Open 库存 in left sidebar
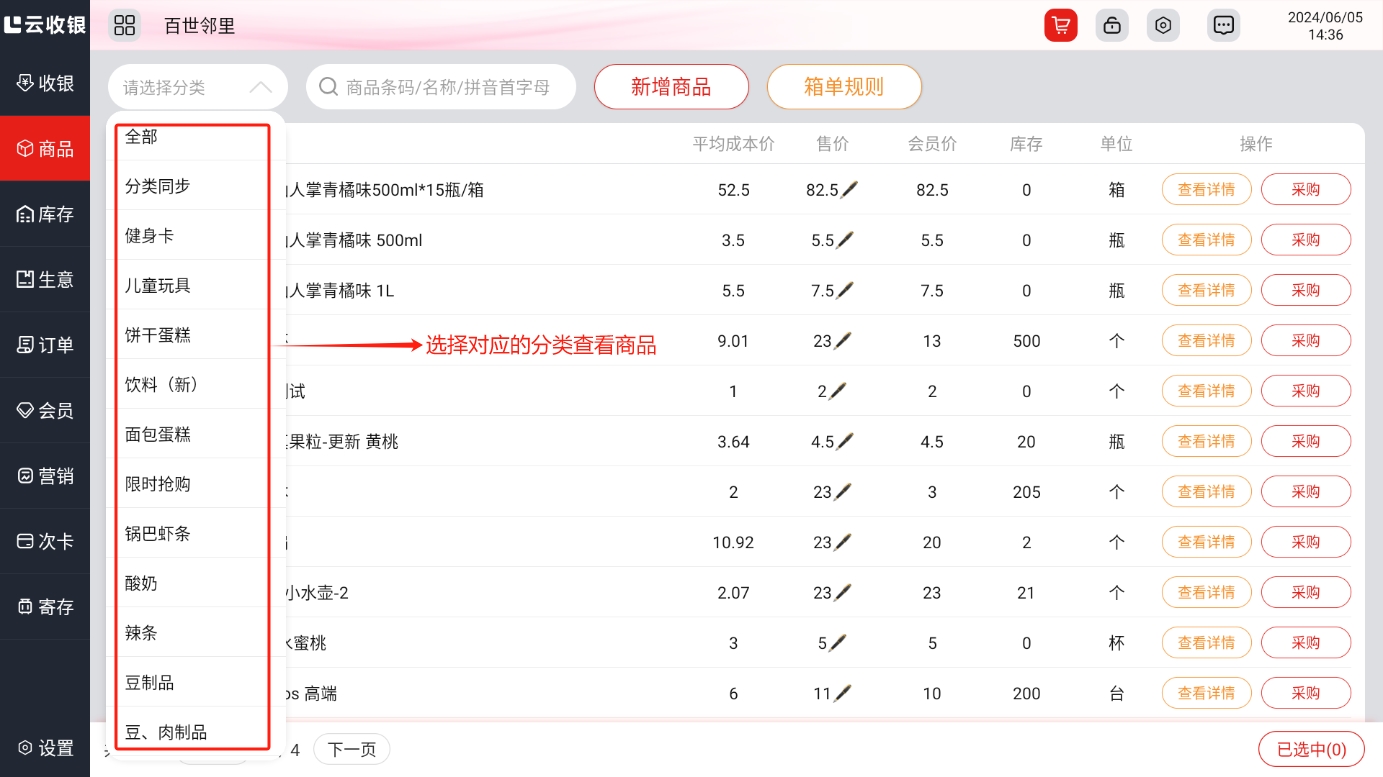Image resolution: width=1383 pixels, height=777 pixels. (x=45, y=214)
